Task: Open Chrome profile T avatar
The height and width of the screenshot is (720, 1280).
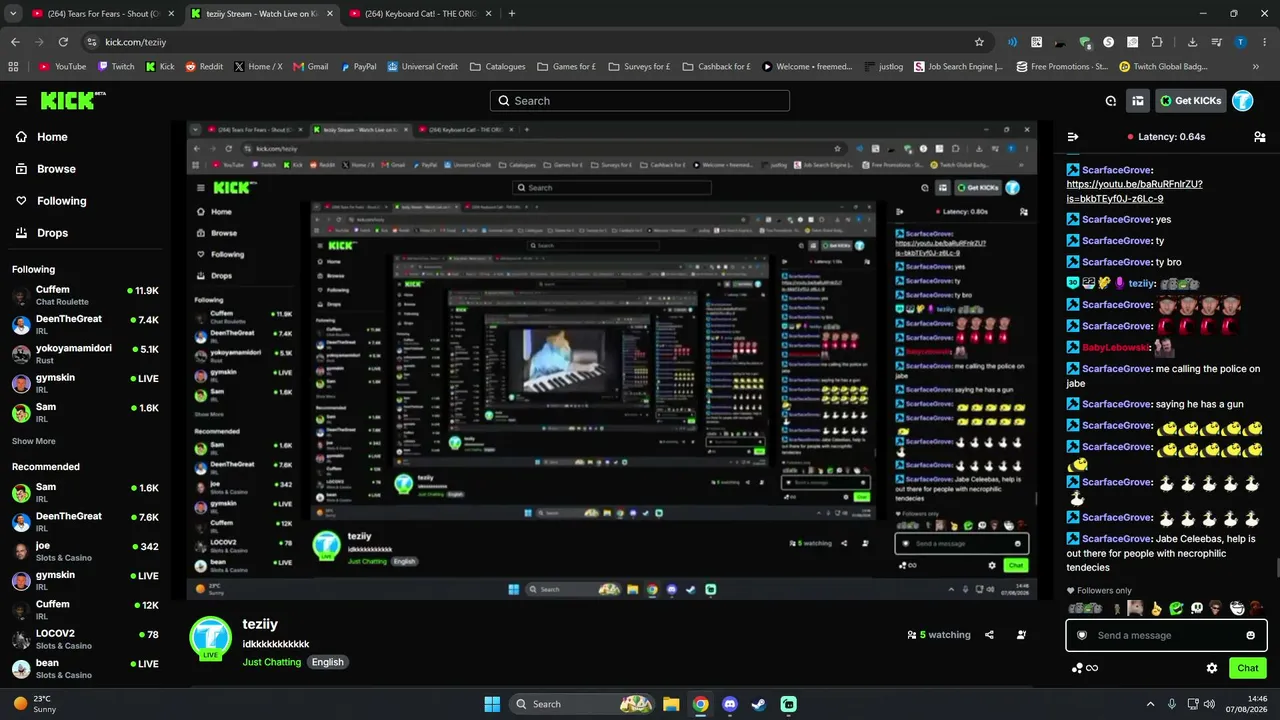Action: point(1241,42)
